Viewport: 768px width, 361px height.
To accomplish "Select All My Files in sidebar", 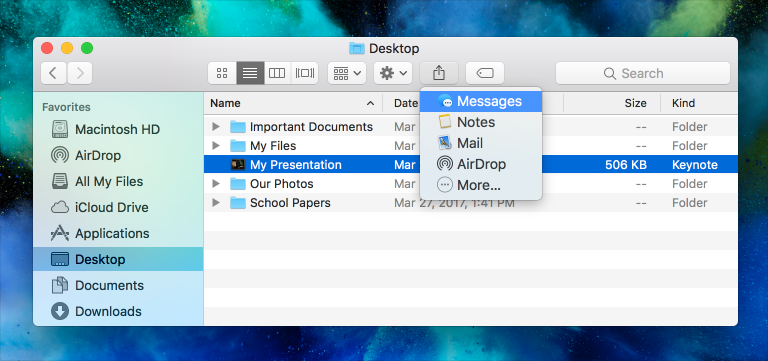I will (x=118, y=182).
